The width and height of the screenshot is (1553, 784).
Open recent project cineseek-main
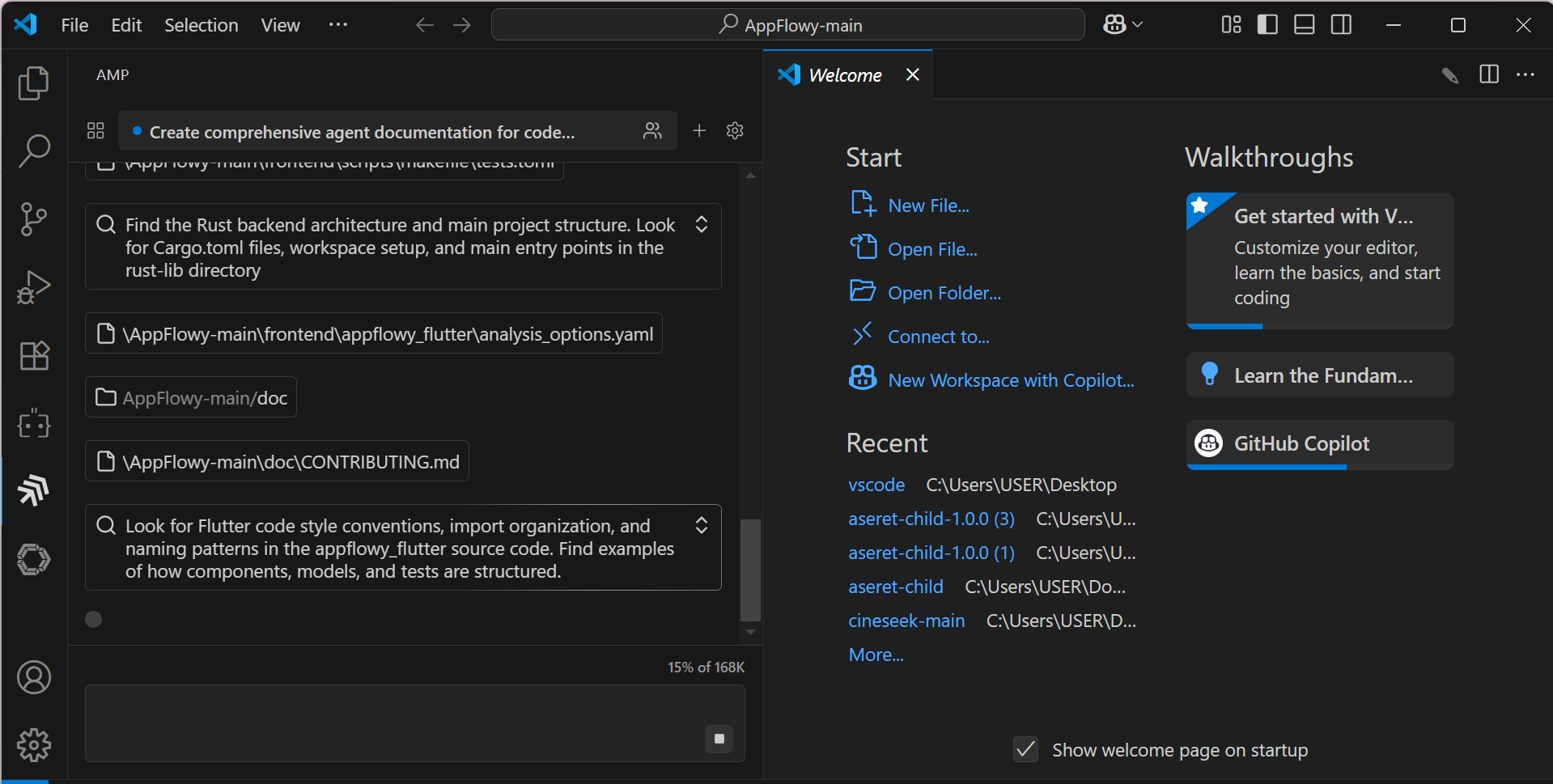point(906,621)
